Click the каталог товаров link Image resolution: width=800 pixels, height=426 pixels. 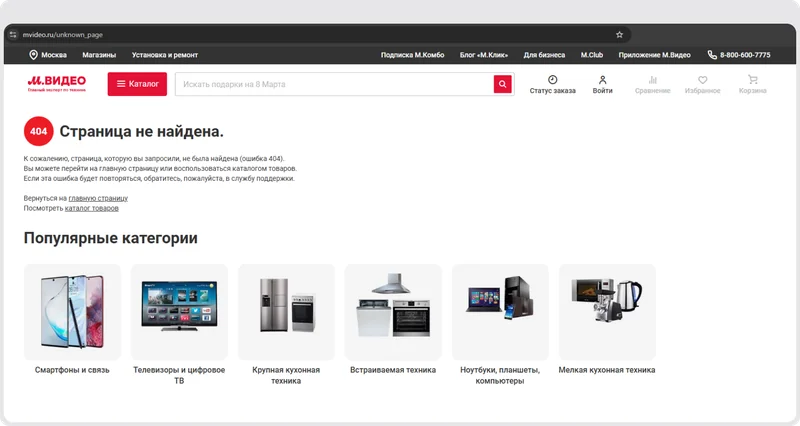point(92,208)
